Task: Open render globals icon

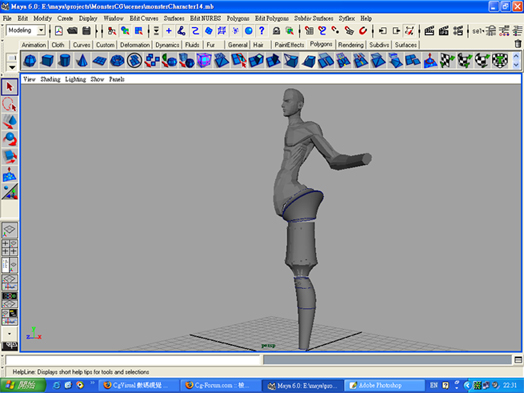Action: (458, 31)
